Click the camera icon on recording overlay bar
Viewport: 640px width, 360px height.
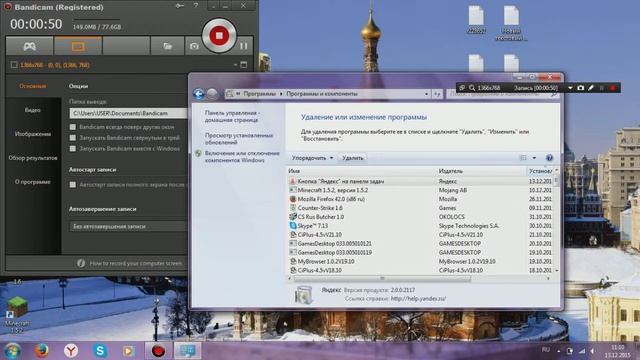tap(580, 88)
